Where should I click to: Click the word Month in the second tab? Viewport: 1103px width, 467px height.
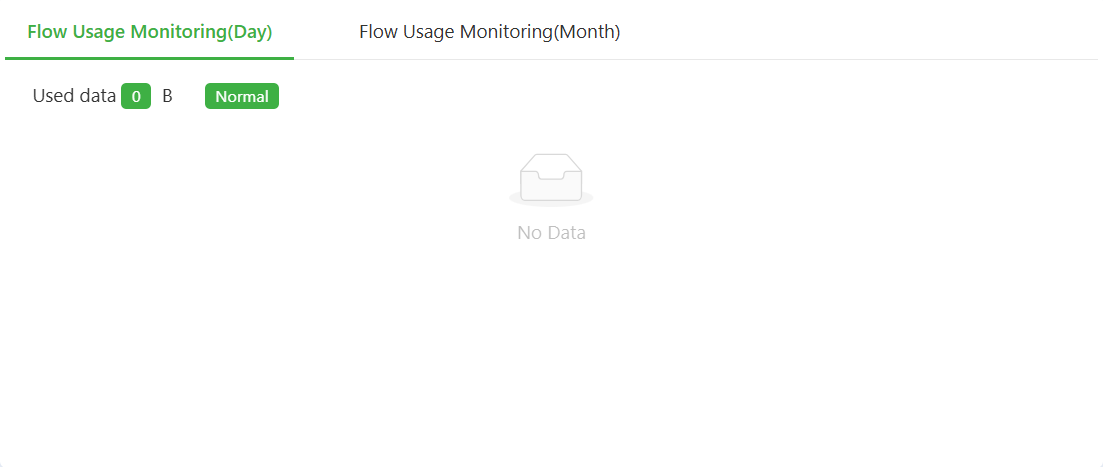click(x=587, y=32)
